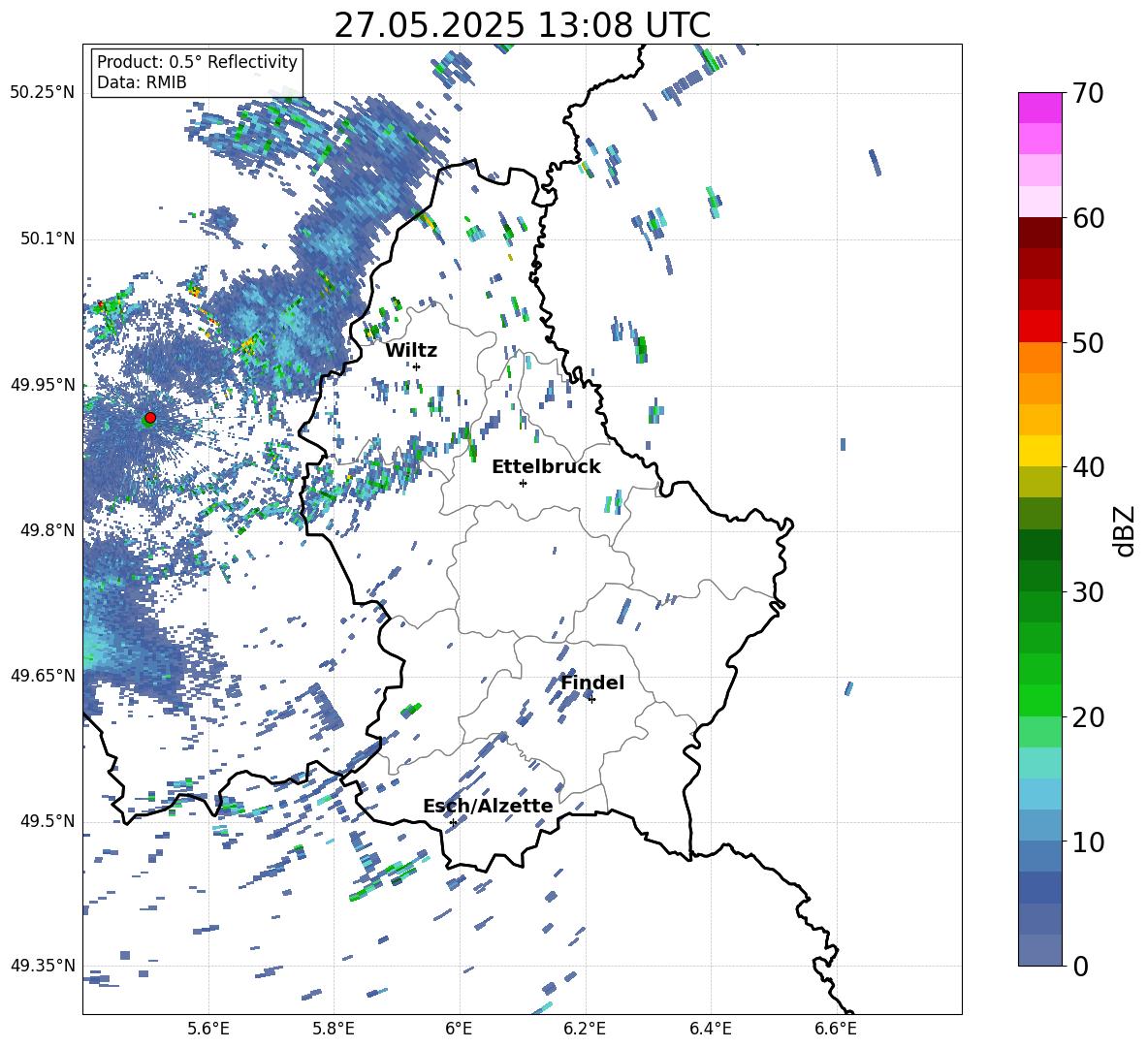Click the 49.65°N latitude label
This screenshot has width=1148, height=1048.
point(43,676)
